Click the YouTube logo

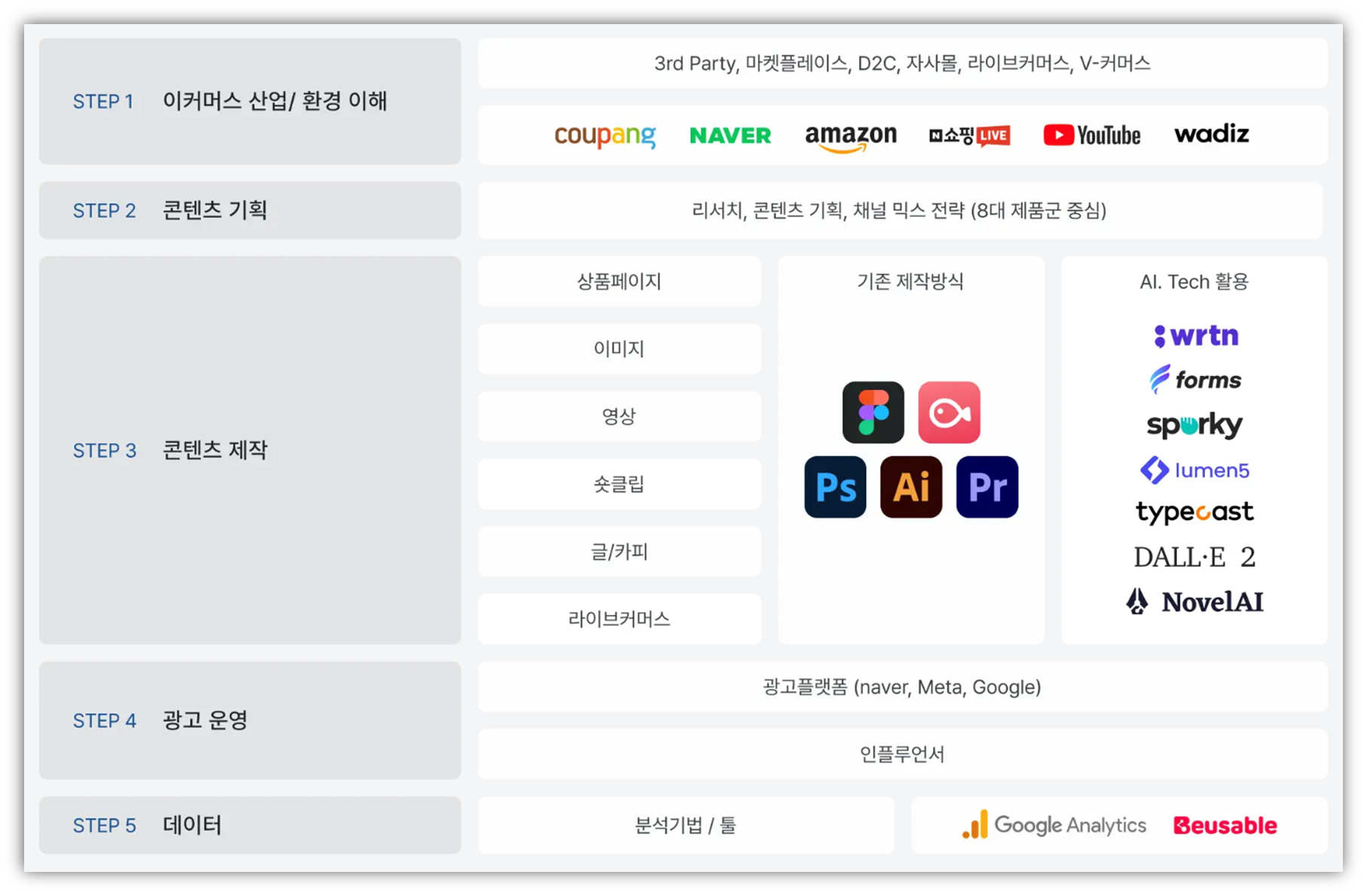[1091, 136]
